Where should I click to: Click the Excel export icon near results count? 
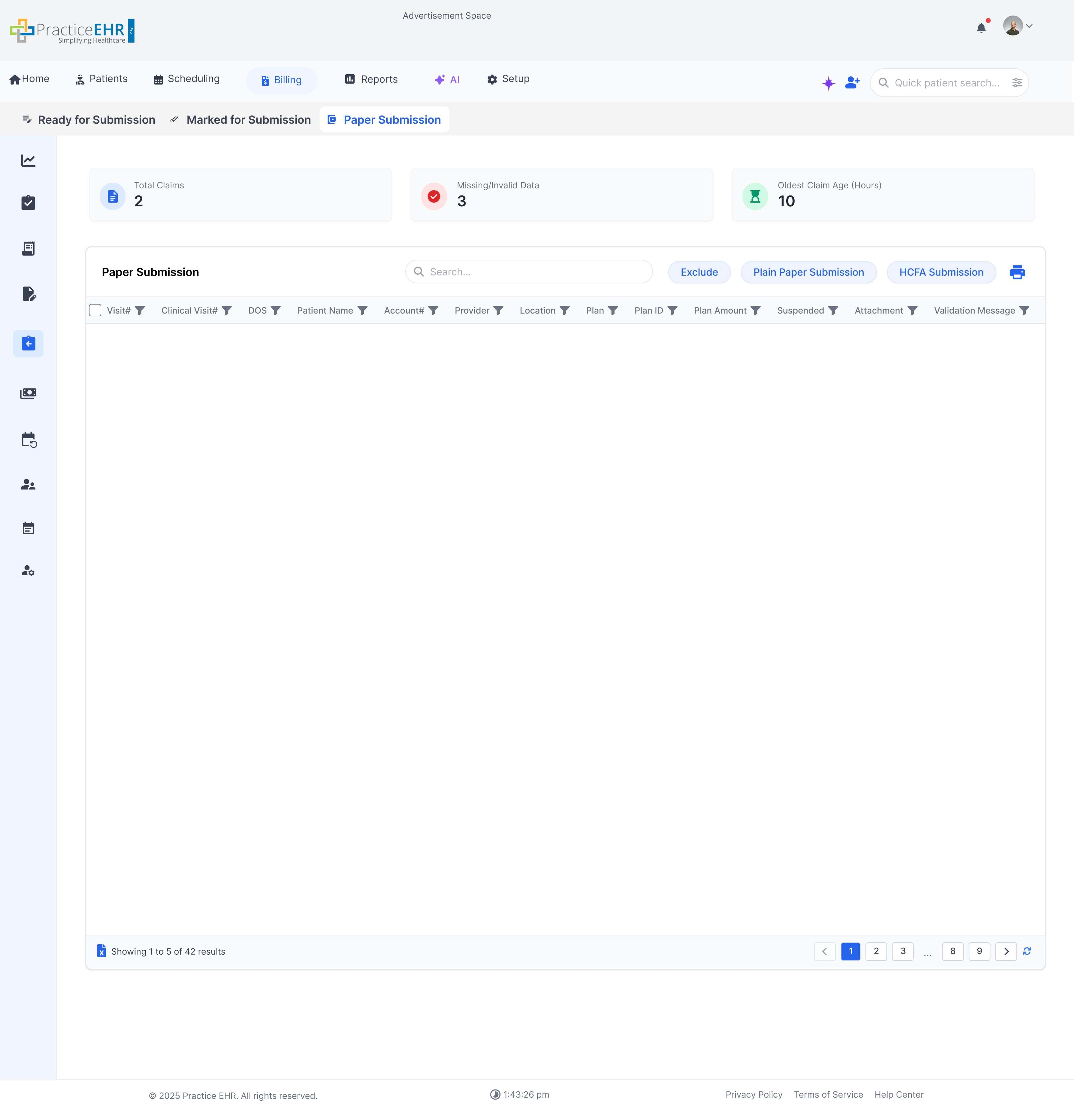(x=102, y=951)
